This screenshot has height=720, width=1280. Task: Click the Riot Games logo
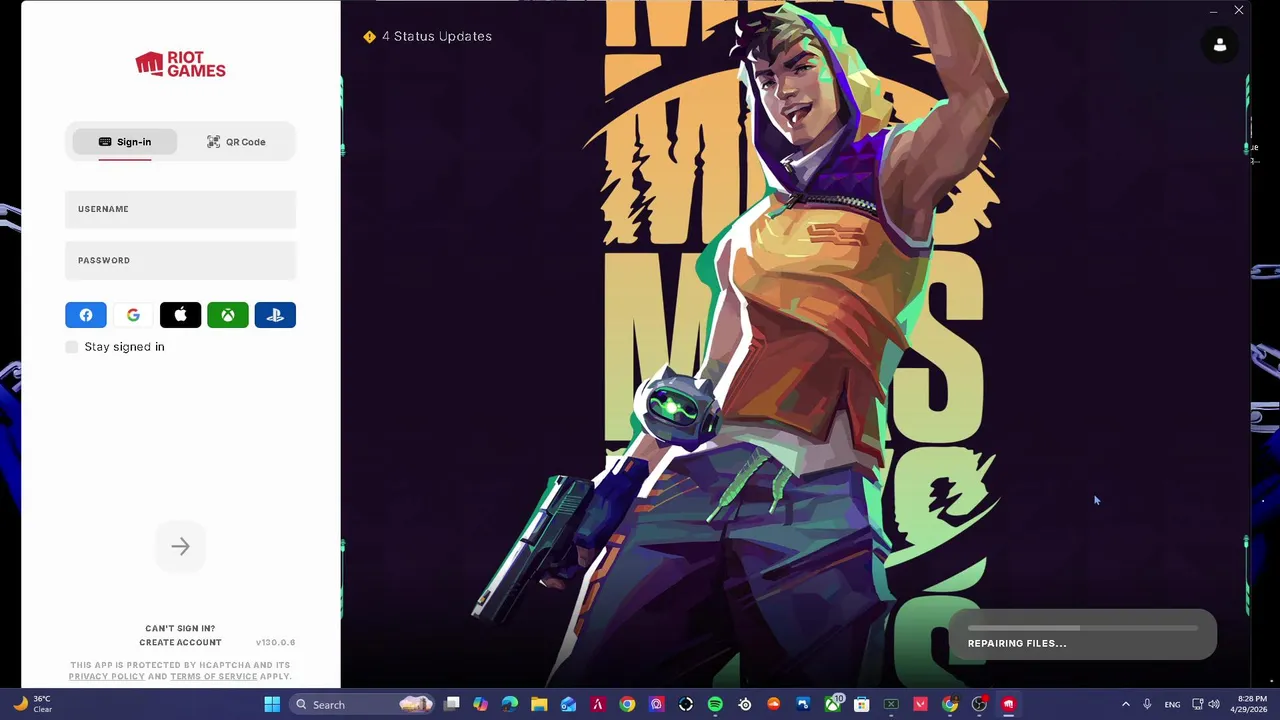pyautogui.click(x=181, y=65)
